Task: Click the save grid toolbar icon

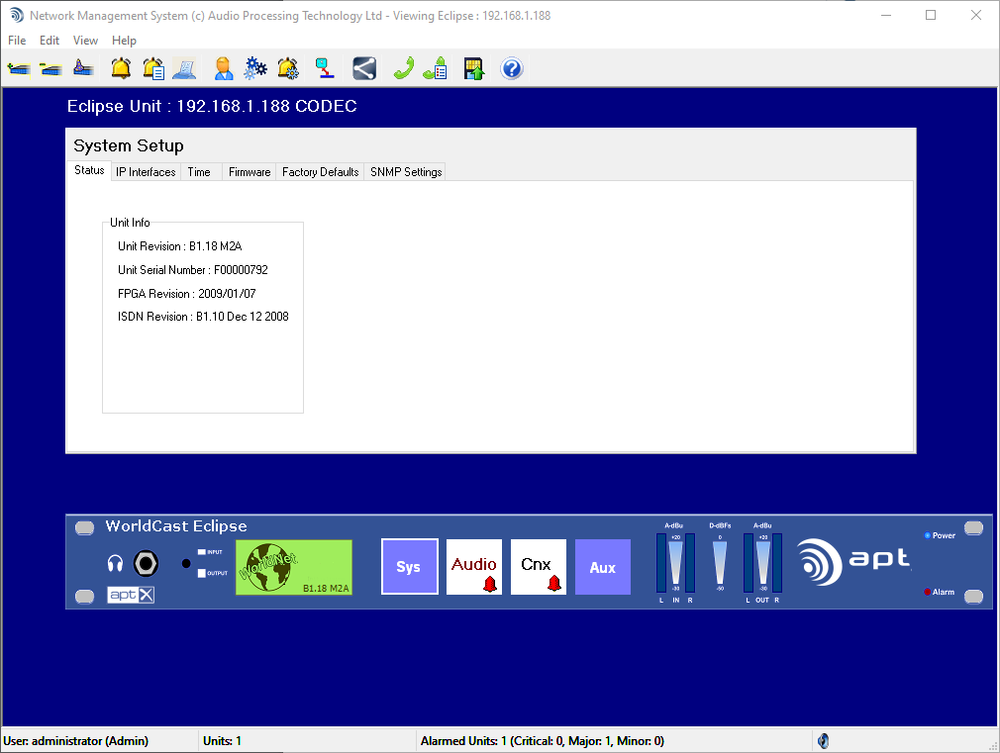Action: (472, 68)
